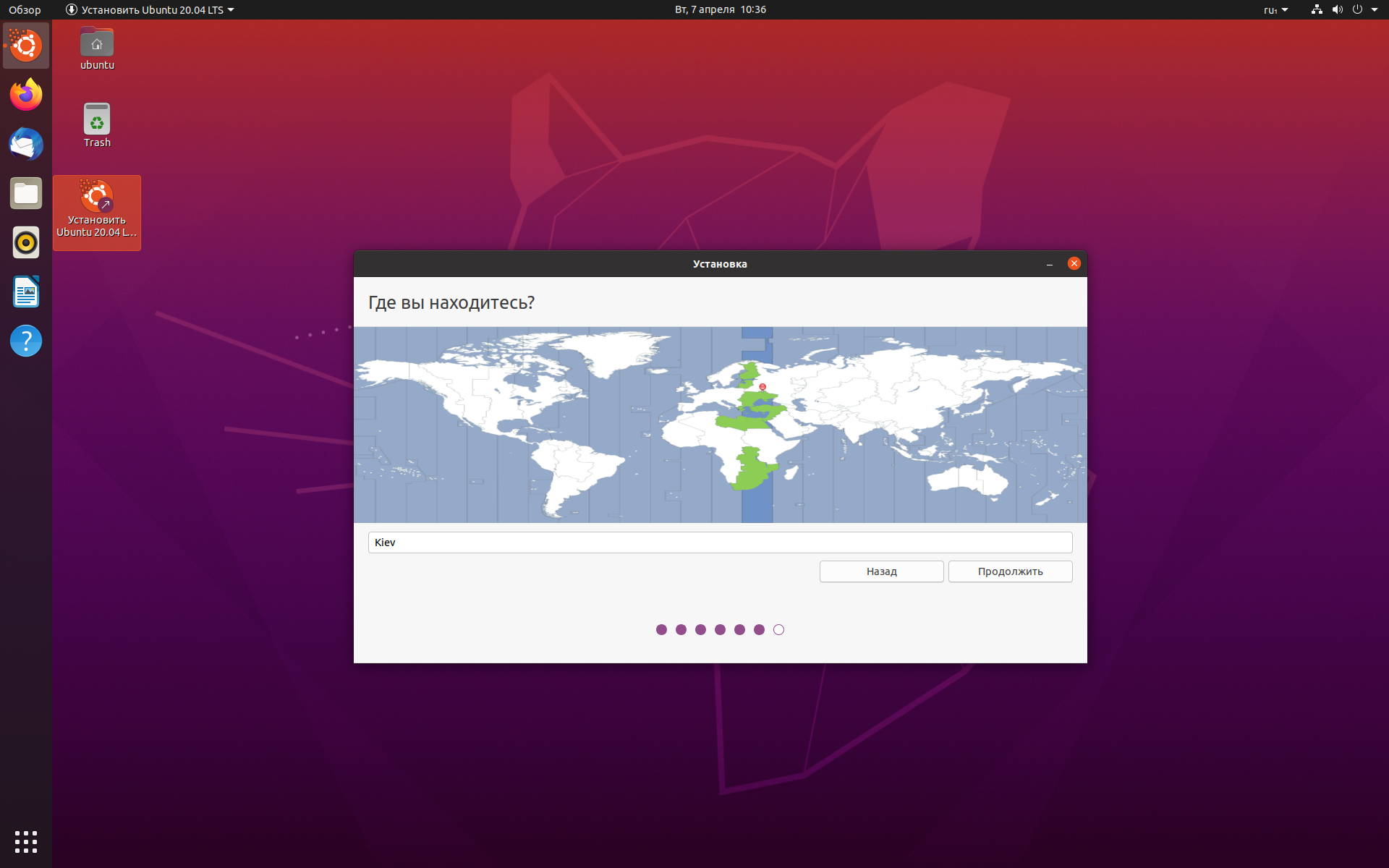Click the first installer progress dot
Screen dimensions: 1389x868
click(x=661, y=629)
